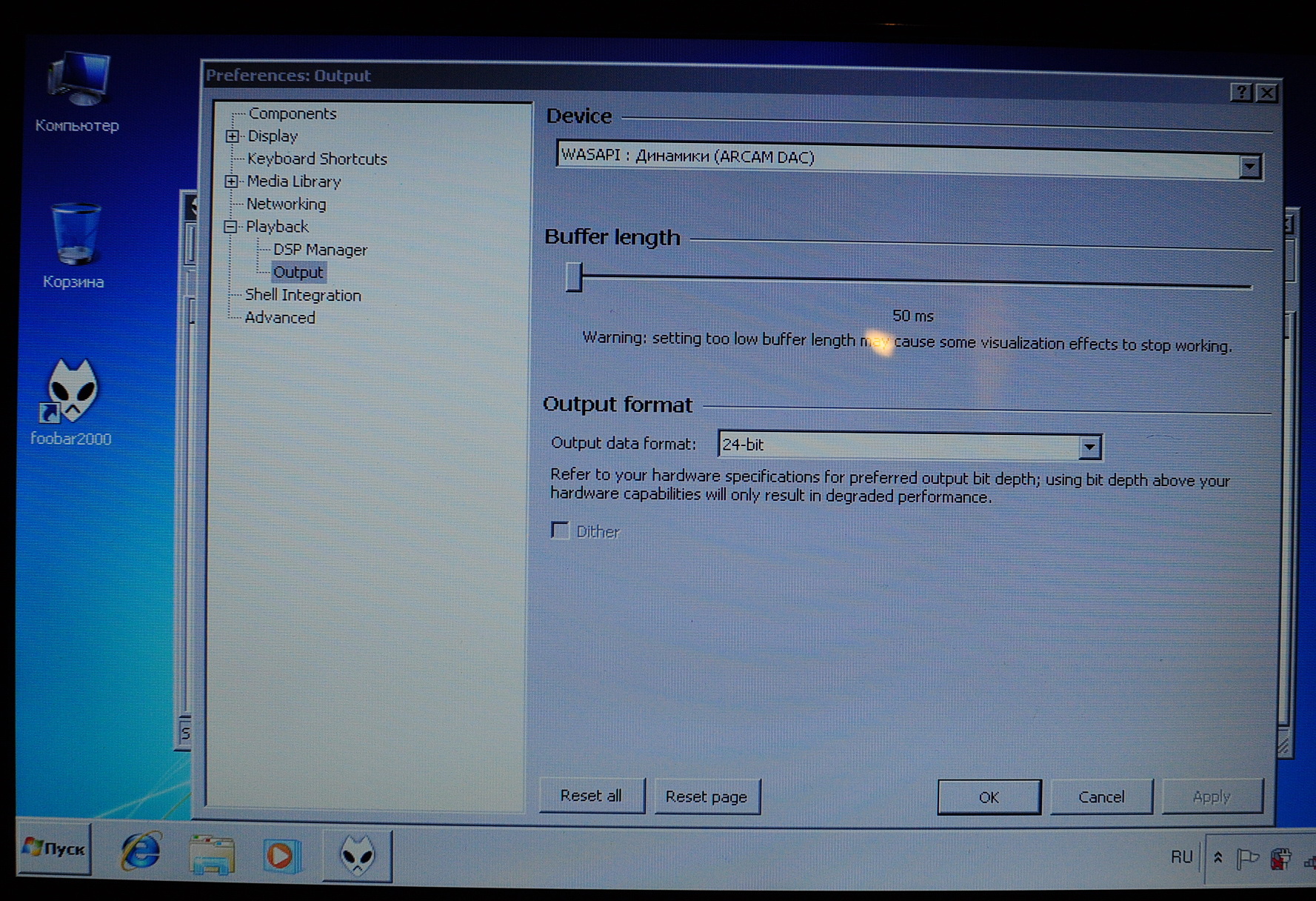Open Windows Media Player from taskbar
Viewport: 1316px width, 901px height.
[283, 856]
